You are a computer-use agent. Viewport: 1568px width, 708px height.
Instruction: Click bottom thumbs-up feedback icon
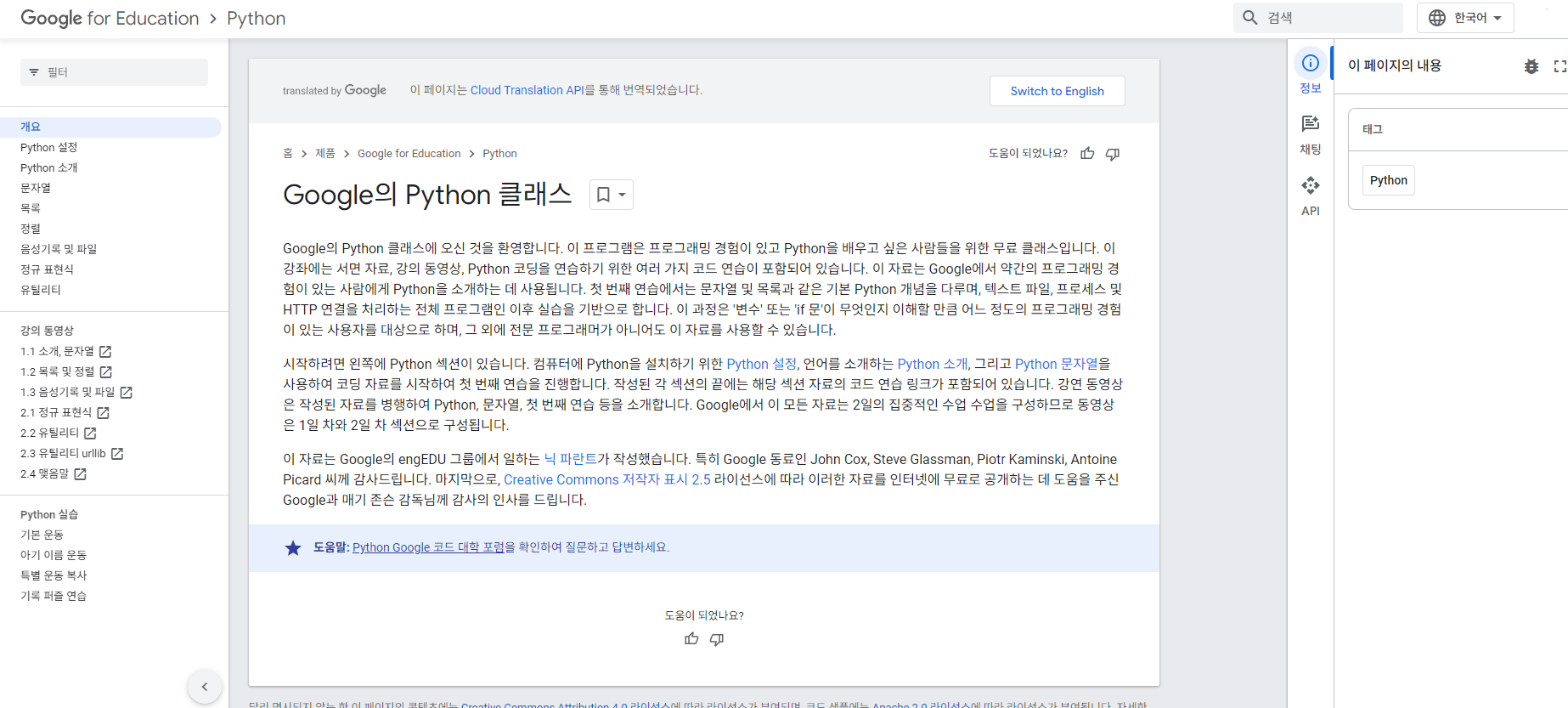691,639
